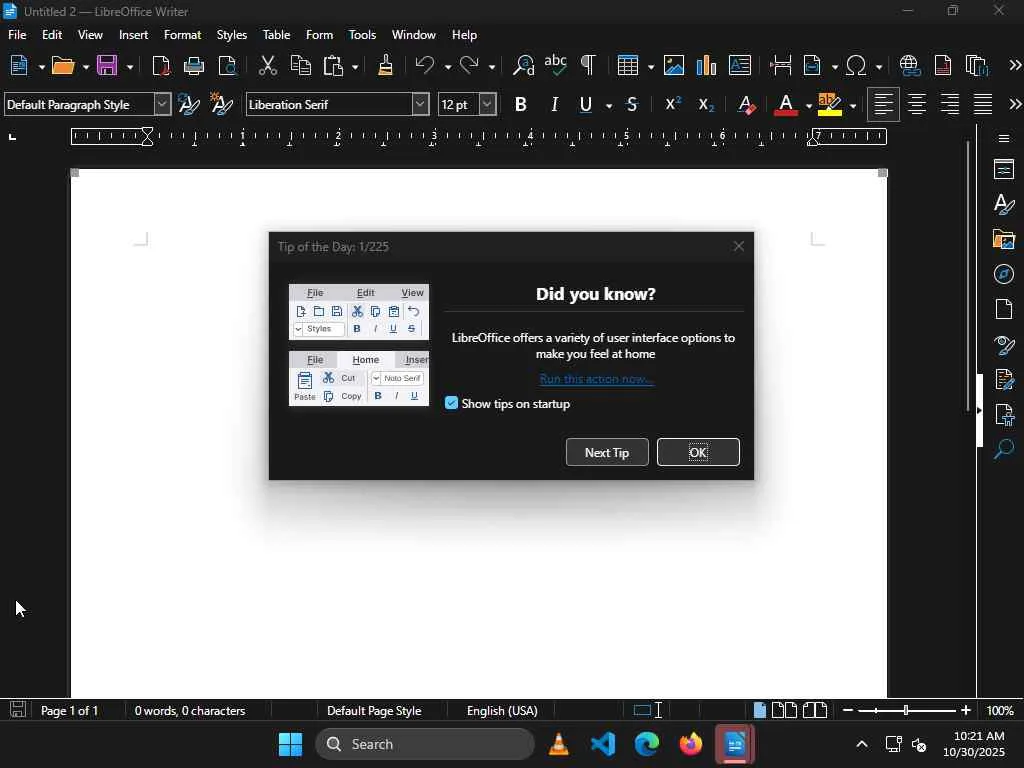Insert Table grid icon
The width and height of the screenshot is (1024, 768).
(x=628, y=66)
